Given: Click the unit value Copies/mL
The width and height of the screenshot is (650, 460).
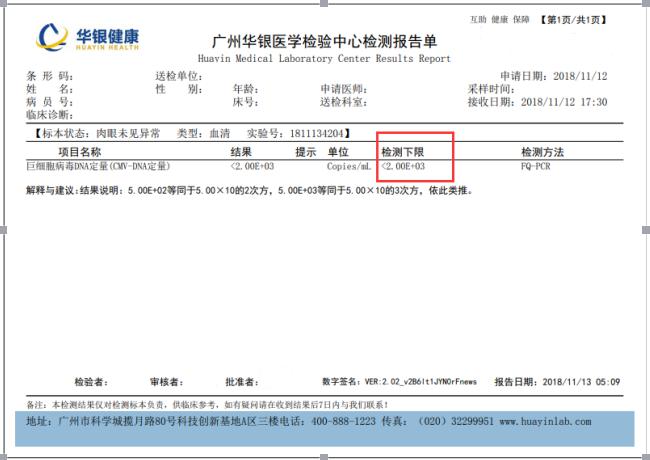Looking at the screenshot, I should point(349,167).
